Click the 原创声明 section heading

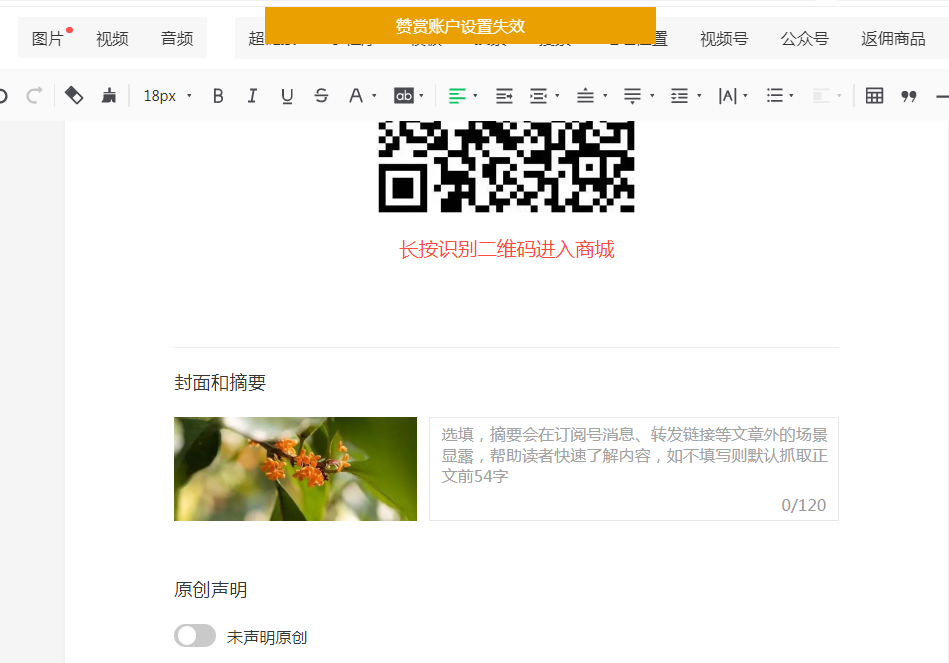pyautogui.click(x=211, y=590)
